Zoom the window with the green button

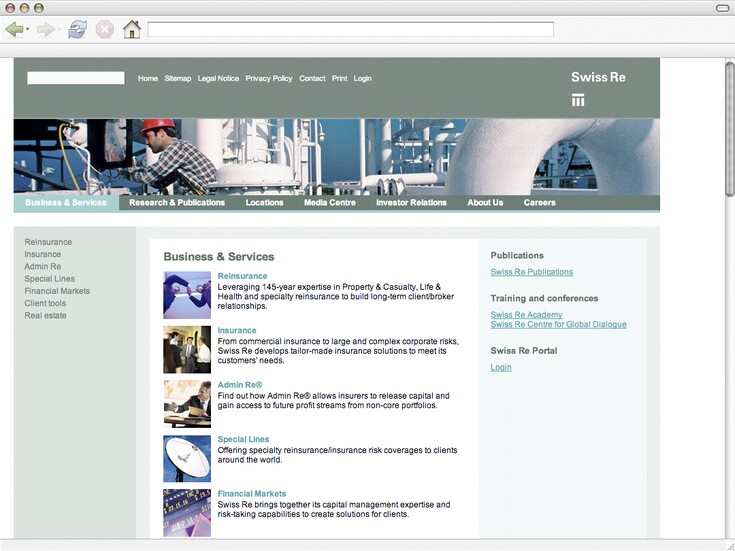pos(39,8)
